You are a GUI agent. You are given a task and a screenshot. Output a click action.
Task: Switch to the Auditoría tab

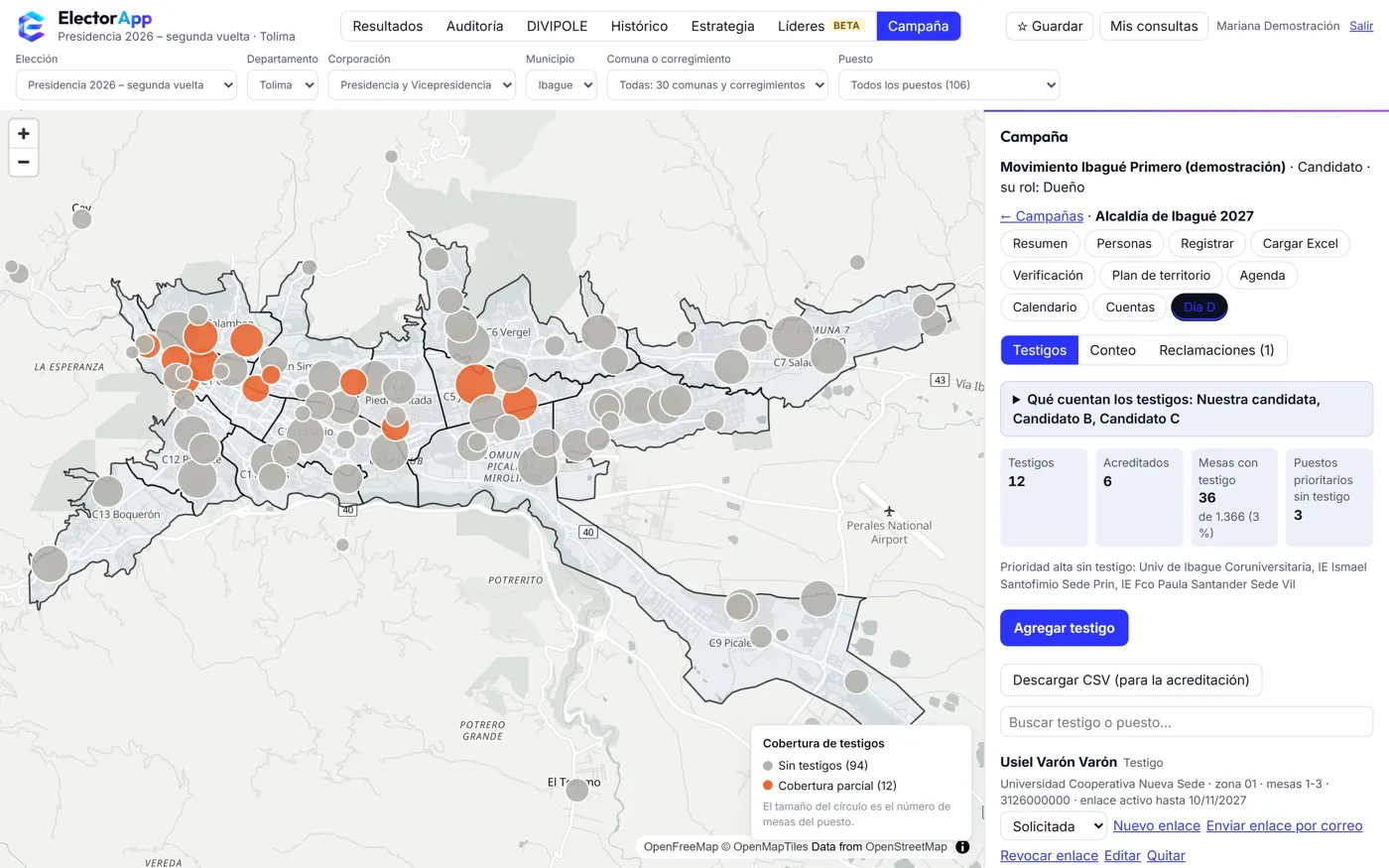474,26
